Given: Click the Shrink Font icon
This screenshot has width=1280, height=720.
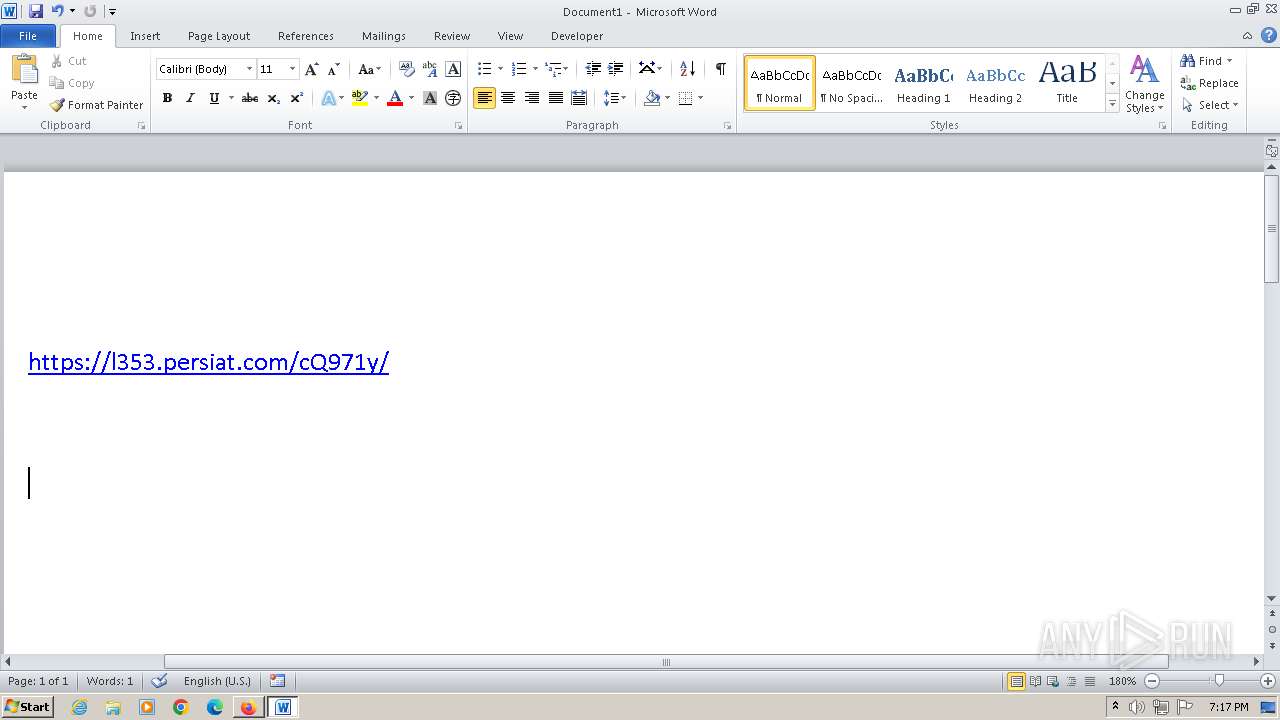Looking at the screenshot, I should coord(334,69).
